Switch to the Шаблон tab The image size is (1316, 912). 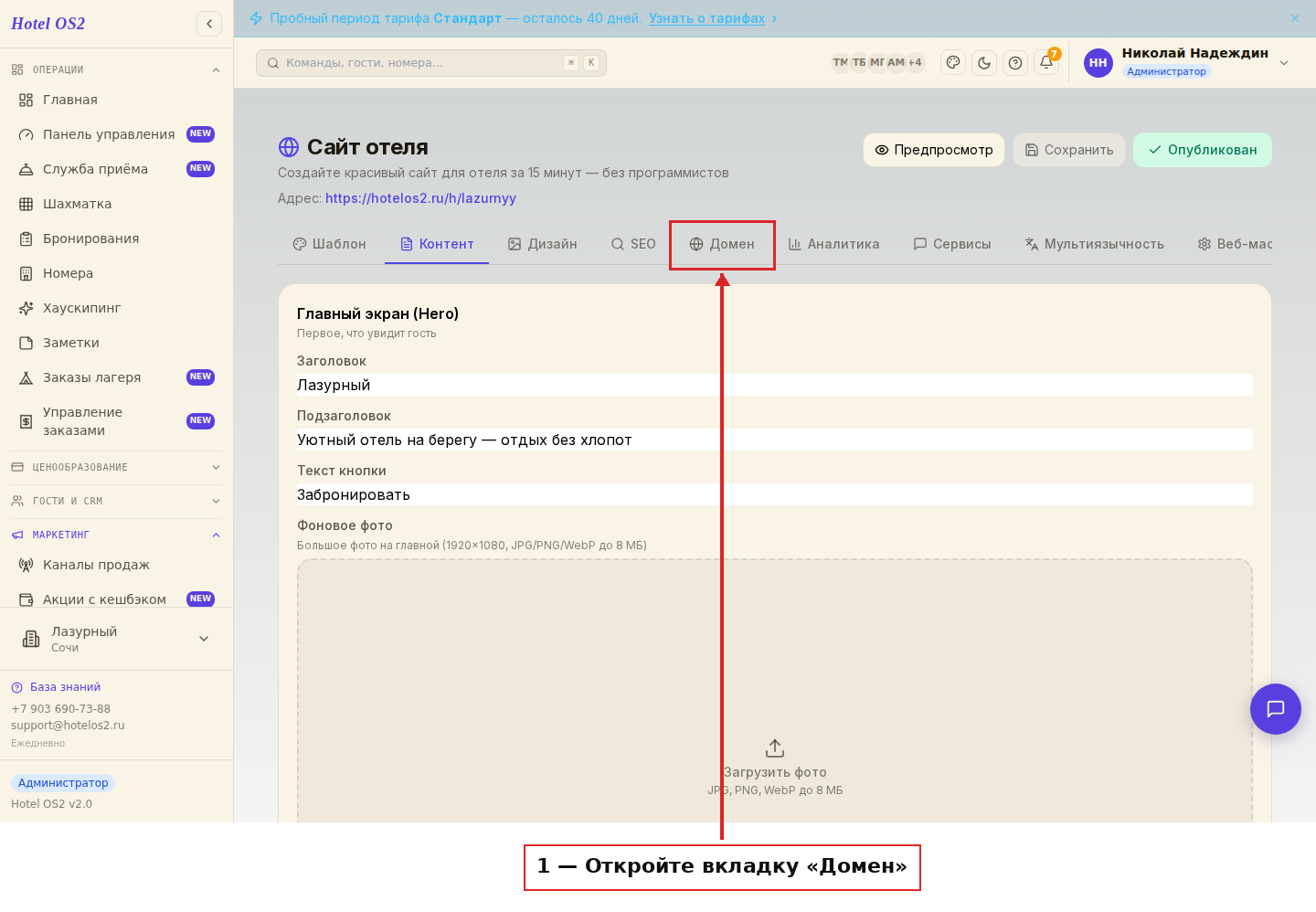(330, 244)
